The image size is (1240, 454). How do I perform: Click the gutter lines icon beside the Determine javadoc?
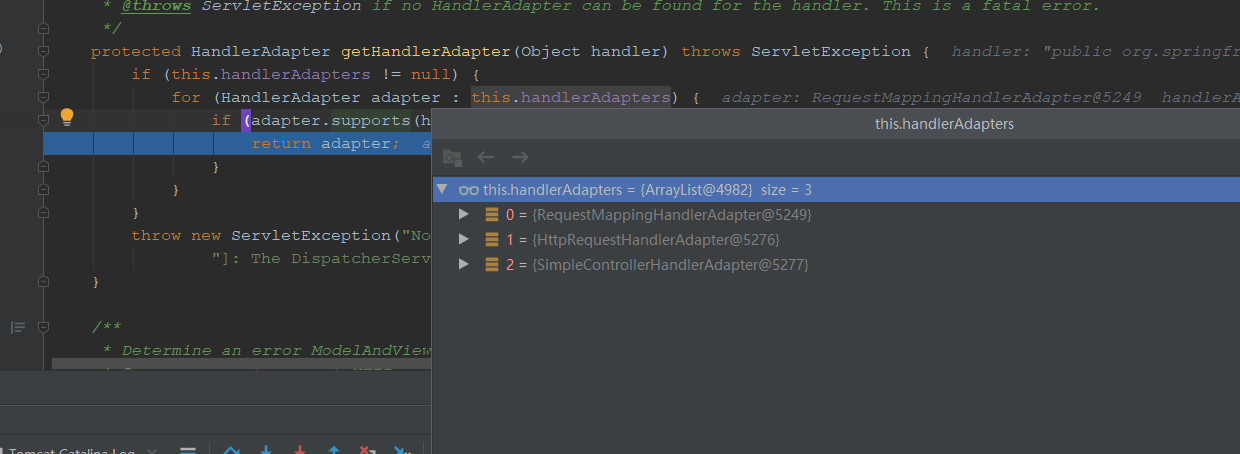pyautogui.click(x=17, y=327)
